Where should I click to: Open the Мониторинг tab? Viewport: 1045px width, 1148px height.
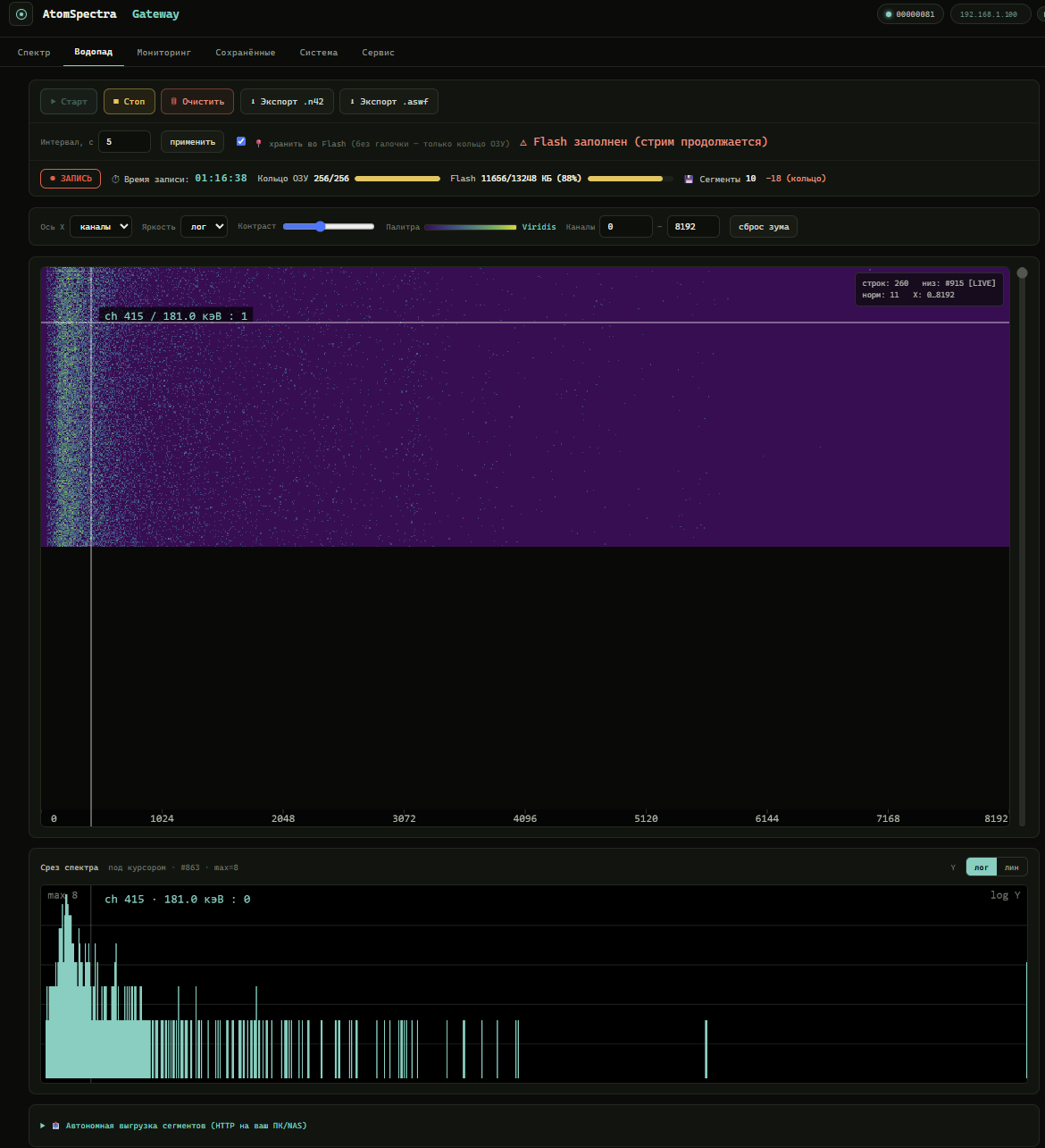click(164, 52)
